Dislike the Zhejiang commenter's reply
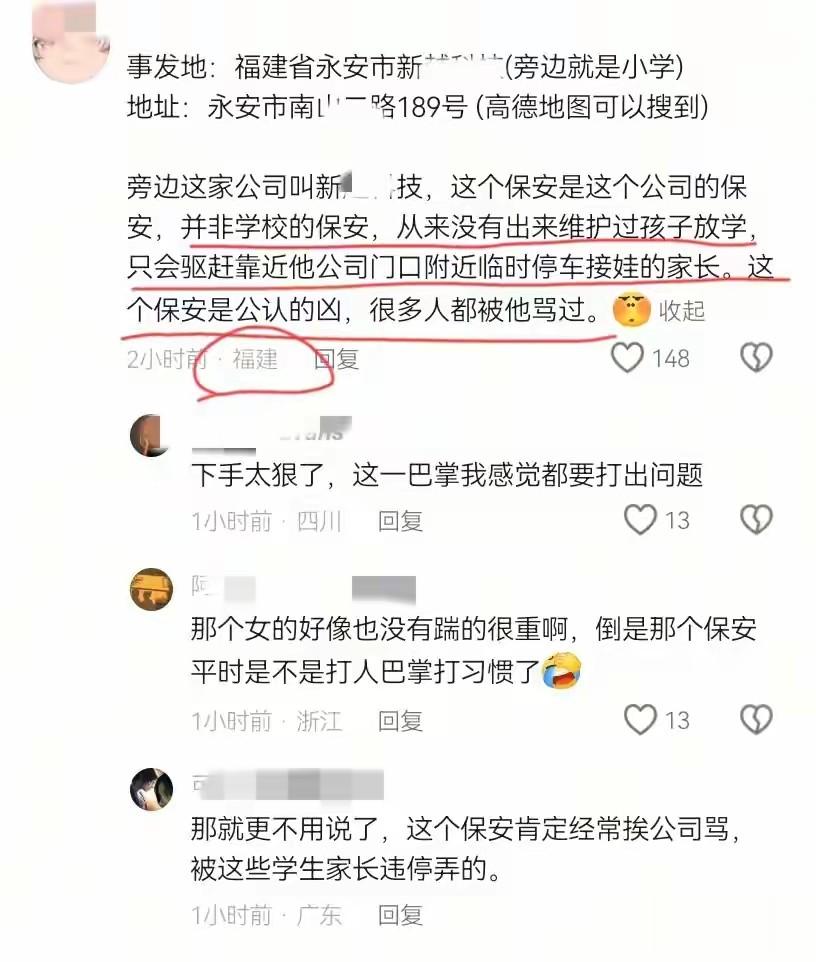This screenshot has height=962, width=816. click(x=756, y=720)
